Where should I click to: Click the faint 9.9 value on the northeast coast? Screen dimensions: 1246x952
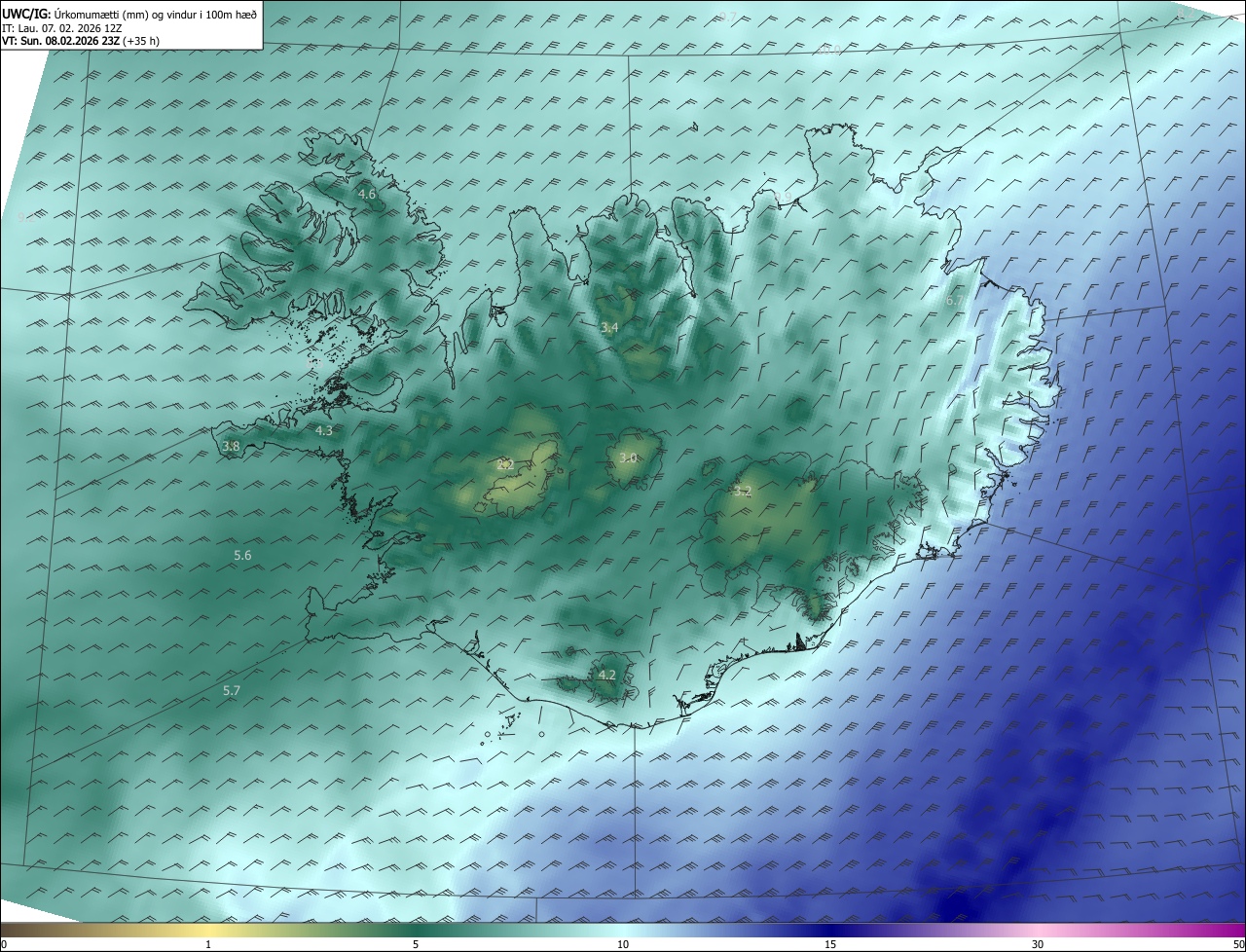click(x=783, y=197)
